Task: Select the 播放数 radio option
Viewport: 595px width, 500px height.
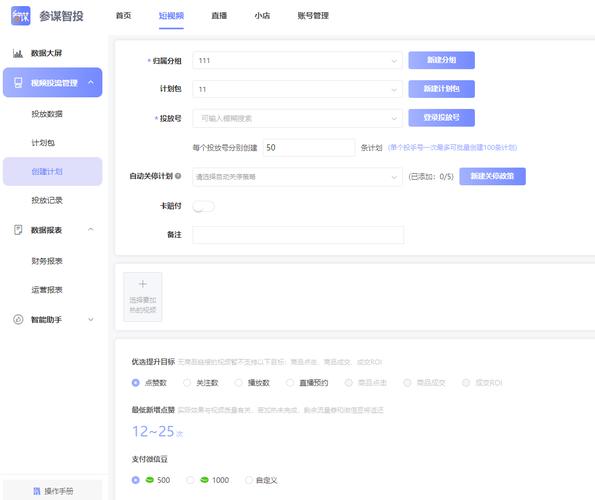Action: (238, 383)
